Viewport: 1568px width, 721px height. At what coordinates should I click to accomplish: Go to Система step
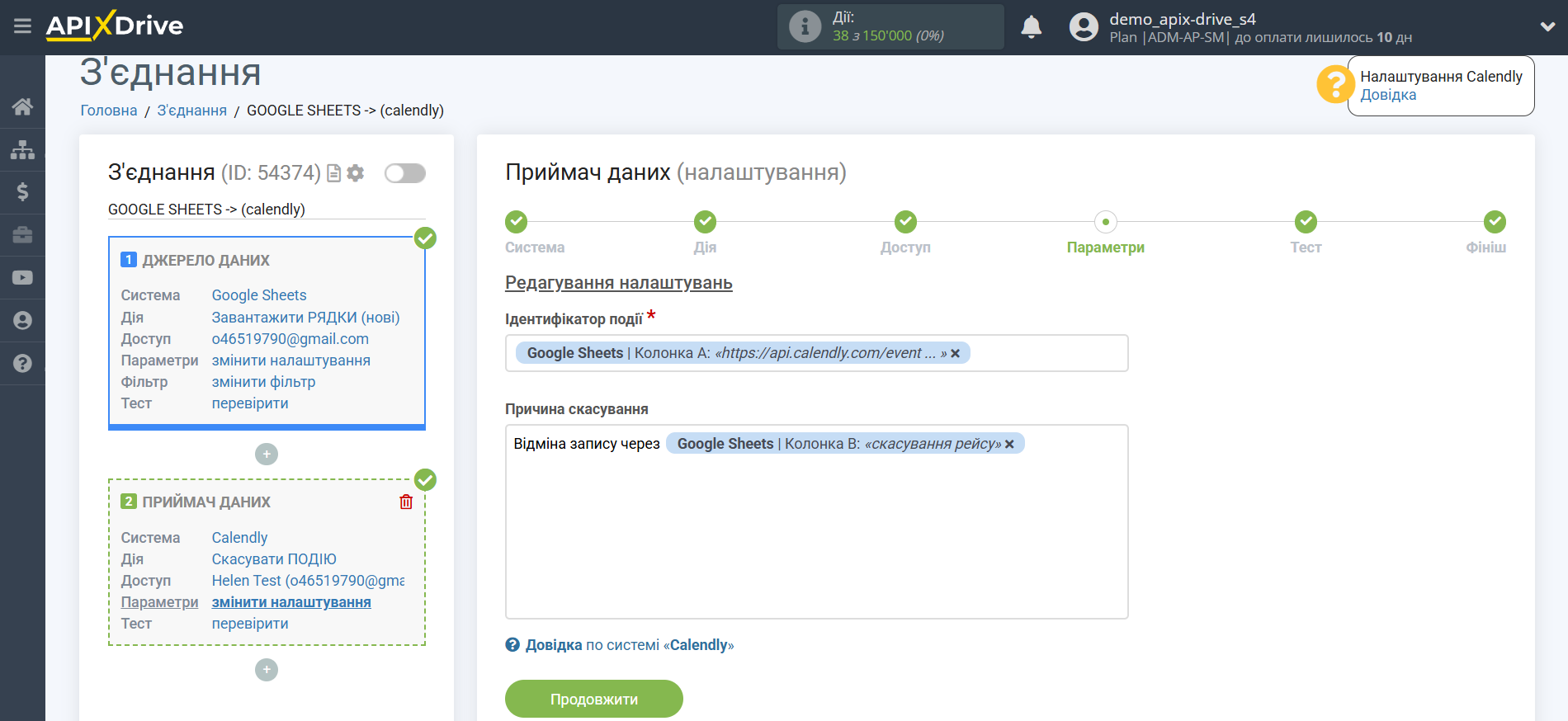[x=517, y=222]
